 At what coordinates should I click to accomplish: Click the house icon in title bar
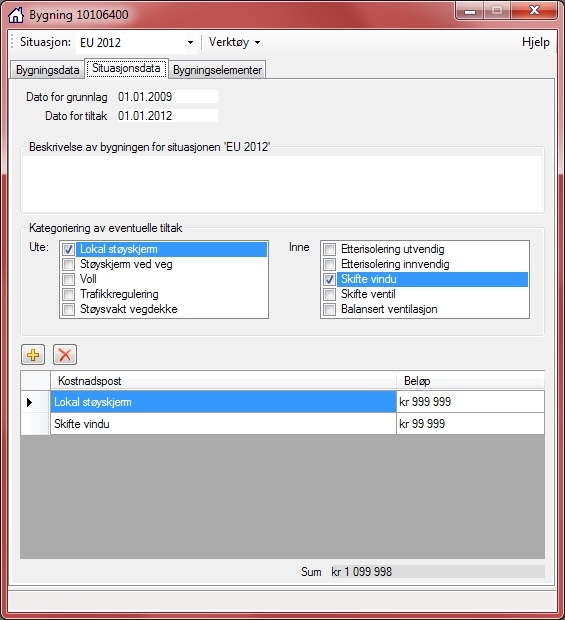[x=16, y=15]
